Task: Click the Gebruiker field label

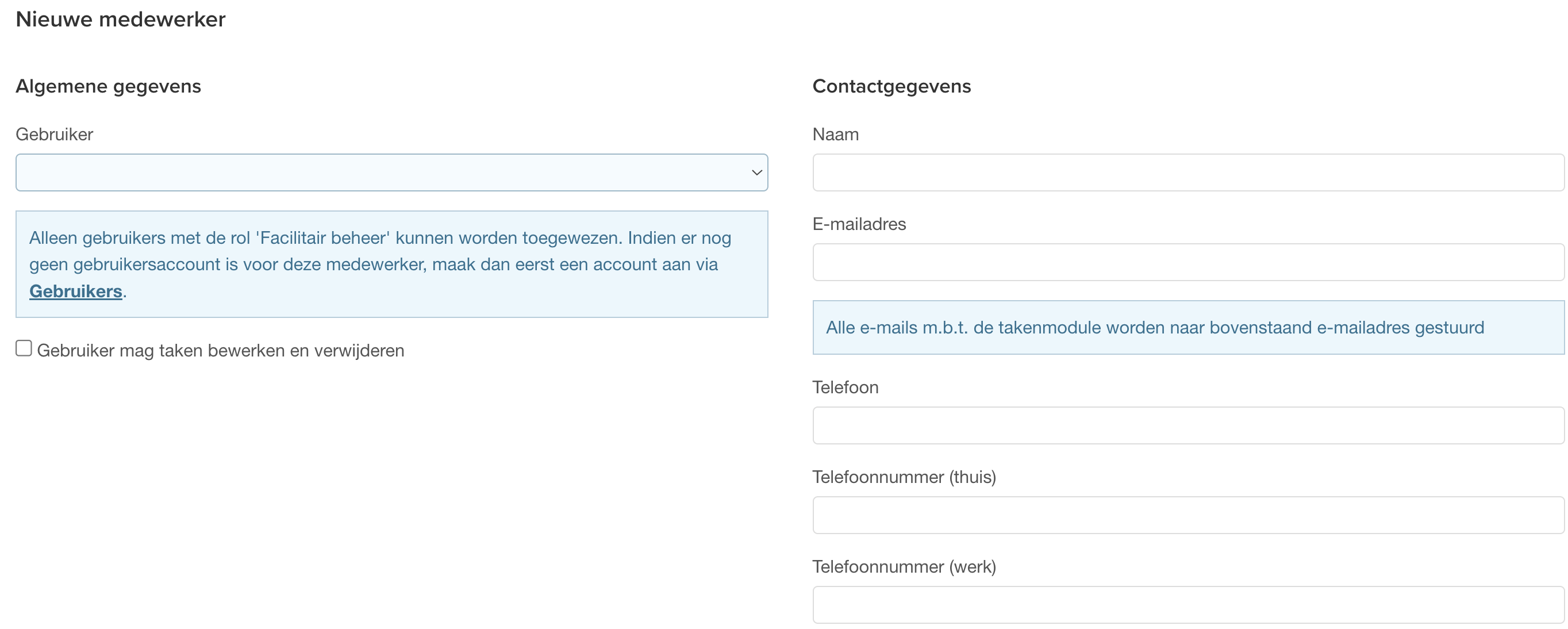Action: pyautogui.click(x=54, y=135)
